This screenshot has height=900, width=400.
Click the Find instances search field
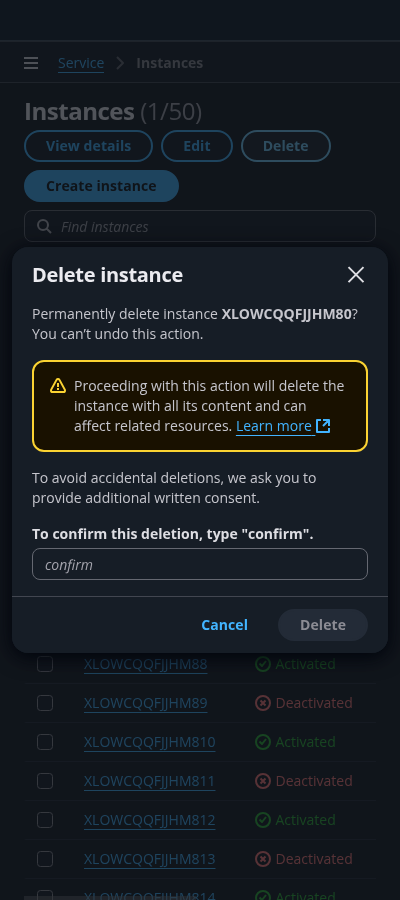pyautogui.click(x=200, y=226)
